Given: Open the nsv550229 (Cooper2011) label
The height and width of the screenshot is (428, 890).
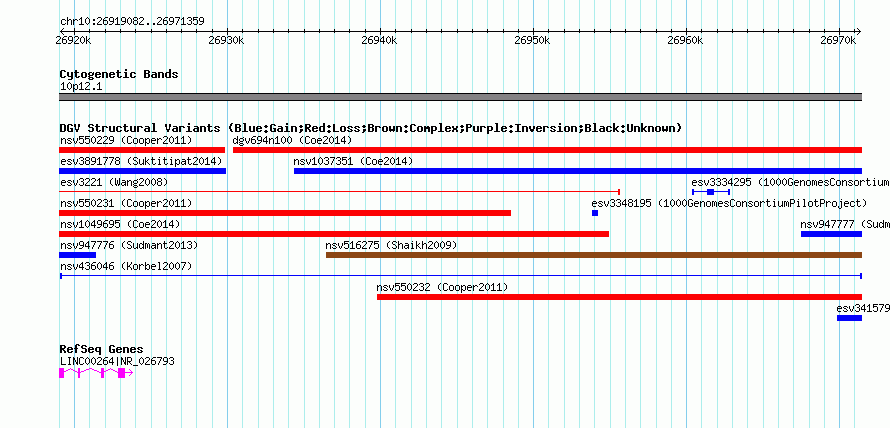Looking at the screenshot, I should 126,140.
